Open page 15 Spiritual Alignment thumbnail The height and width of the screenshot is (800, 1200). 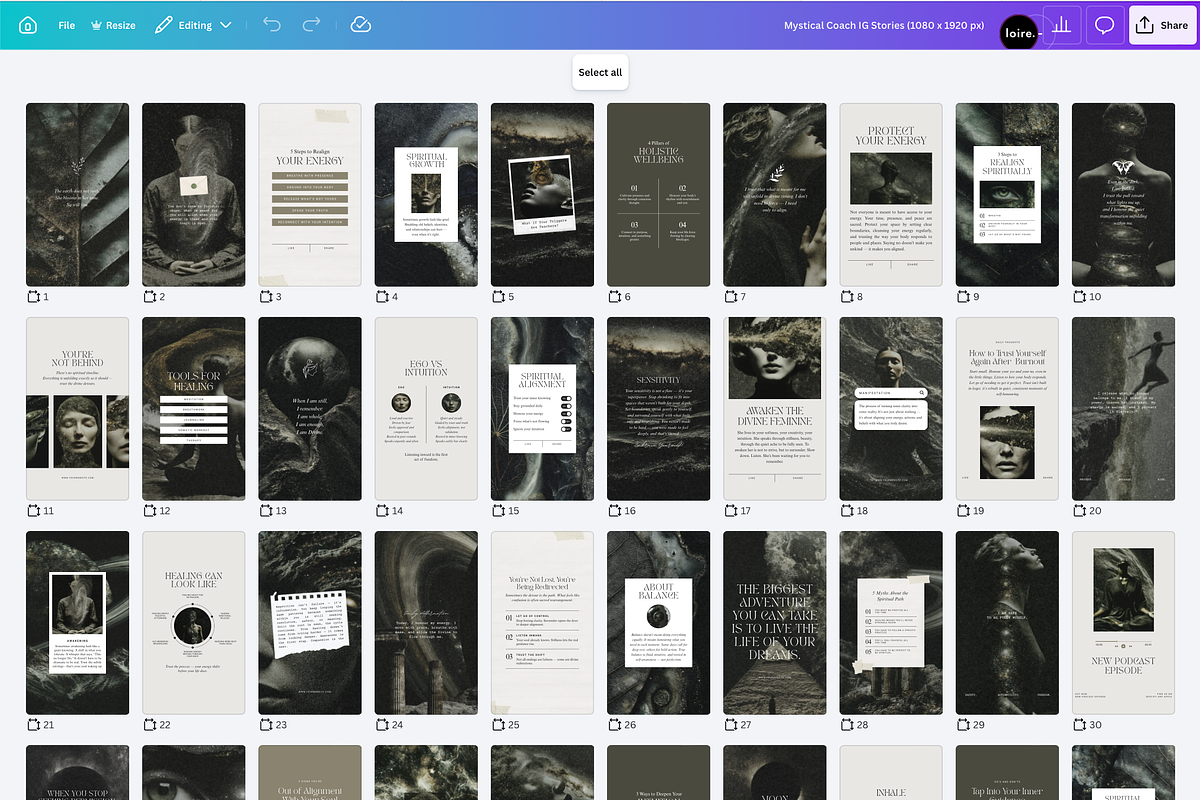click(542, 408)
